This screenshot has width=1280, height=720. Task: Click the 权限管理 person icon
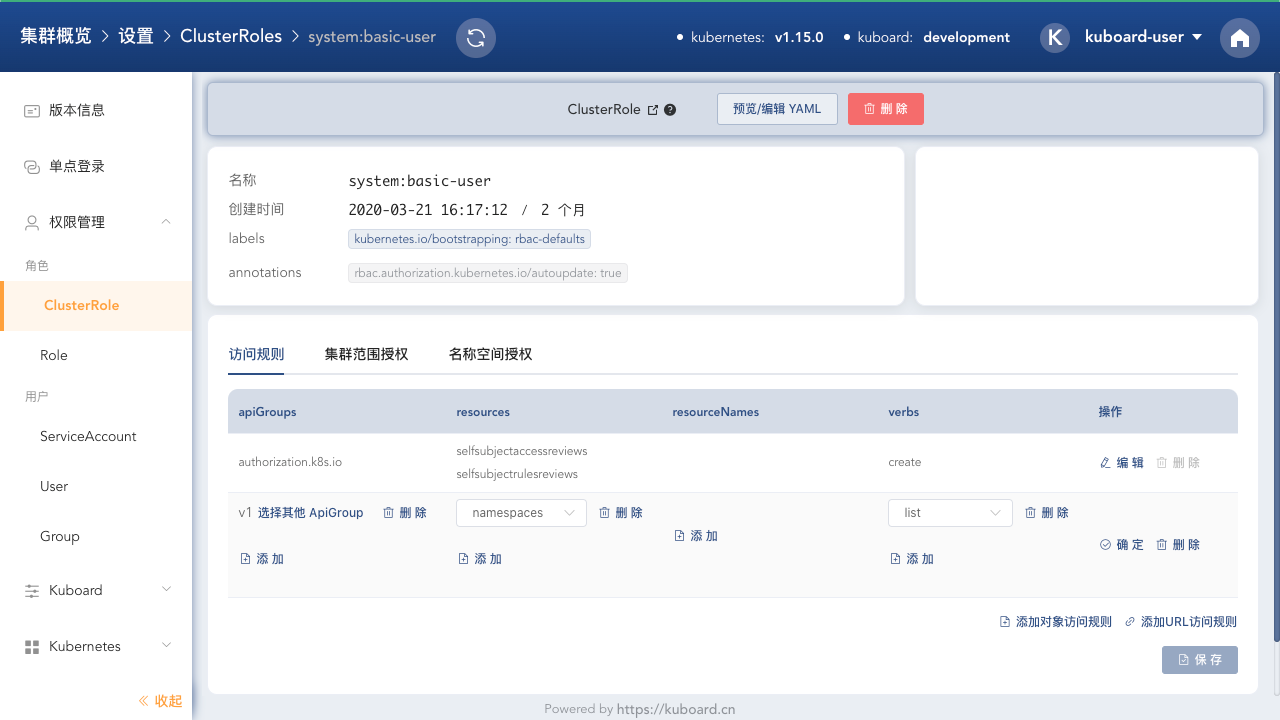[x=32, y=222]
